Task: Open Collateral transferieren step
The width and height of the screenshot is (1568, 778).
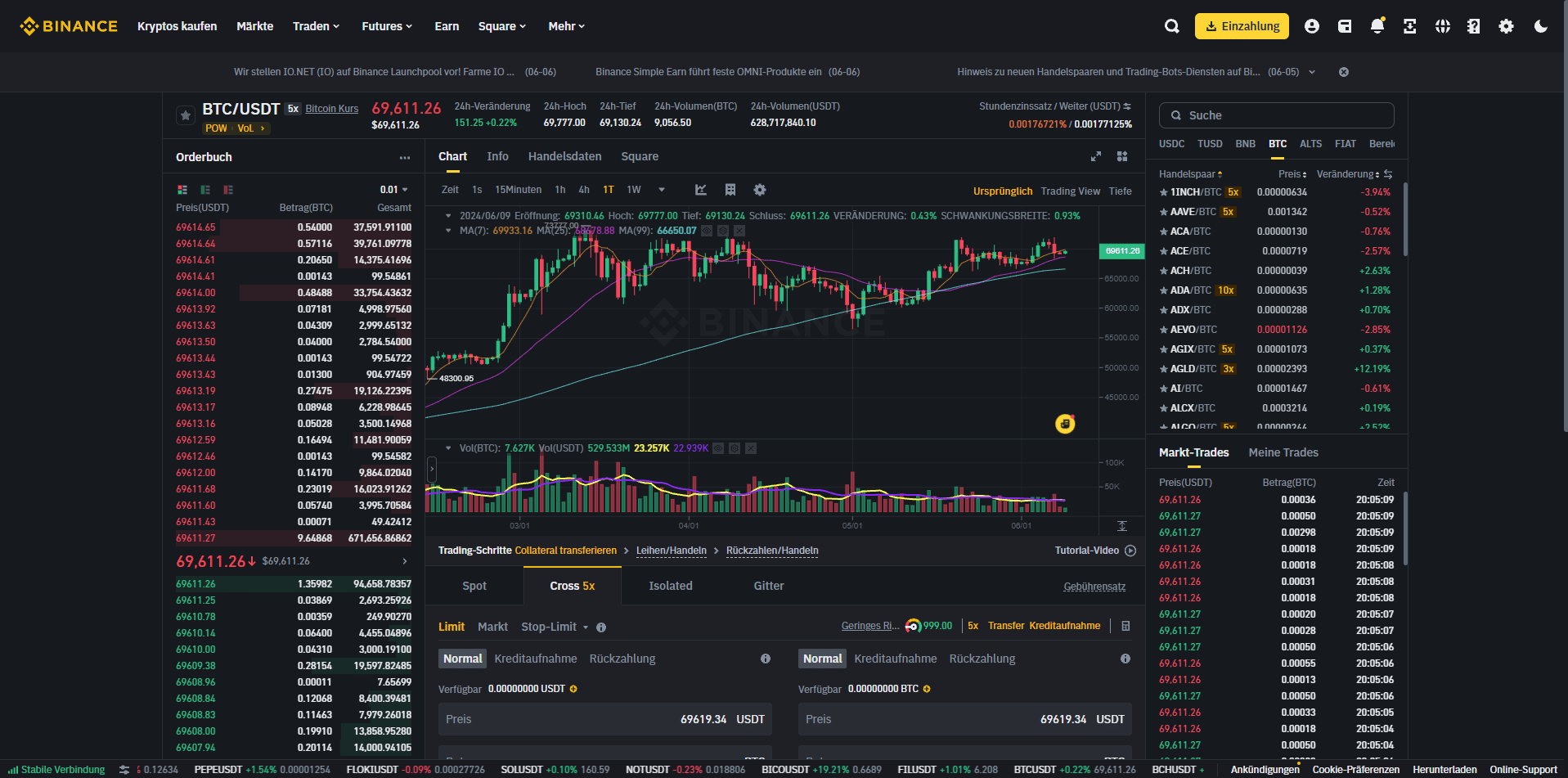Action: (566, 551)
